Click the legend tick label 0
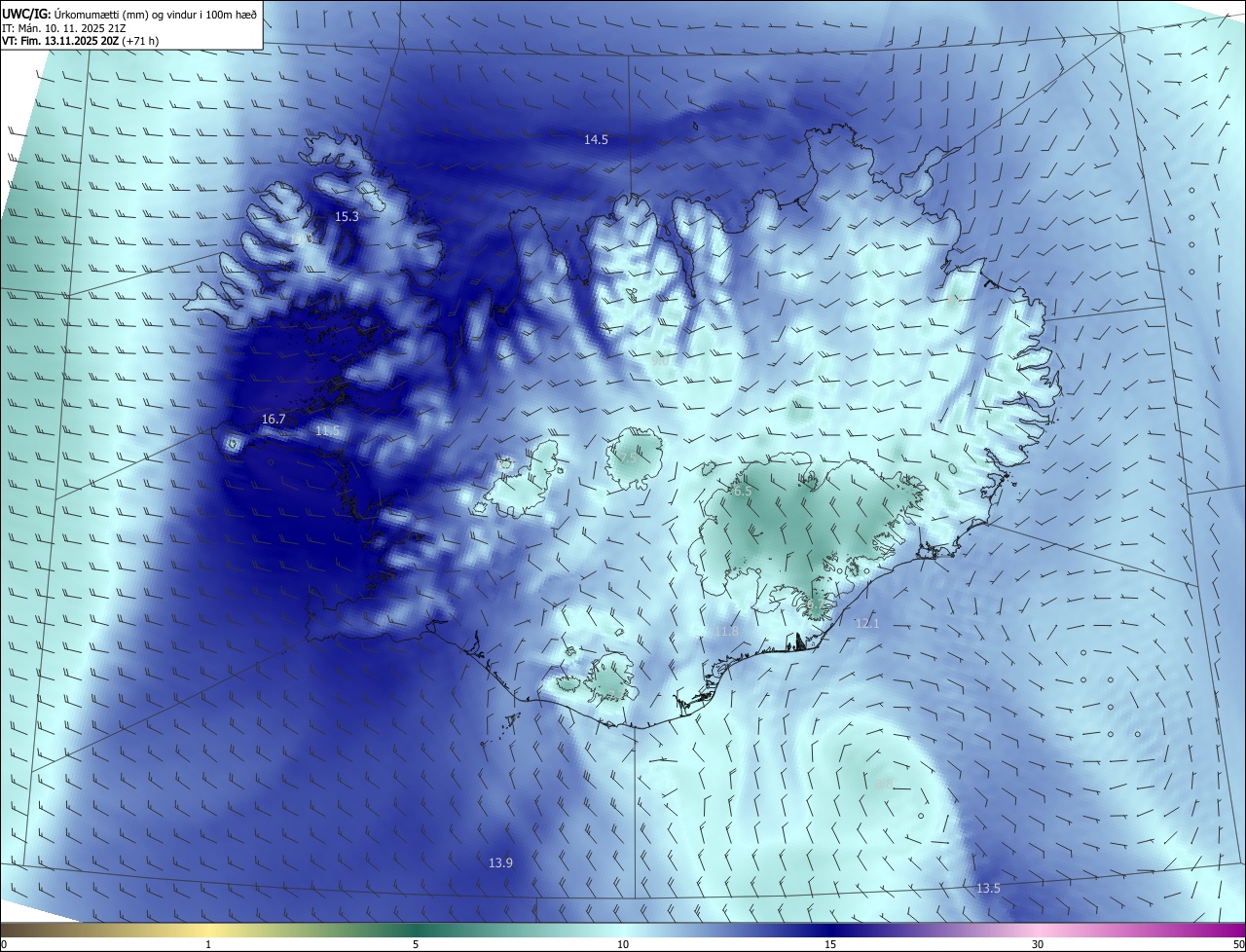Screen dimensions: 1246x952 (x=4, y=944)
